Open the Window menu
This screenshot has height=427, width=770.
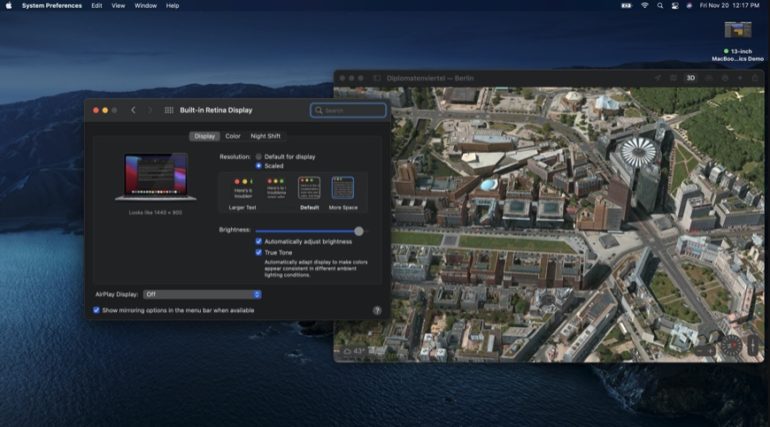(x=145, y=5)
